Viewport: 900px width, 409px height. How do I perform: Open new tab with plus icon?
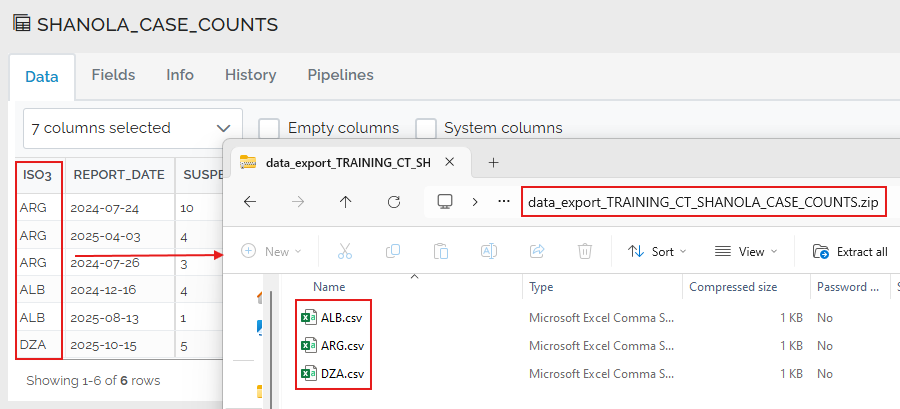point(493,162)
